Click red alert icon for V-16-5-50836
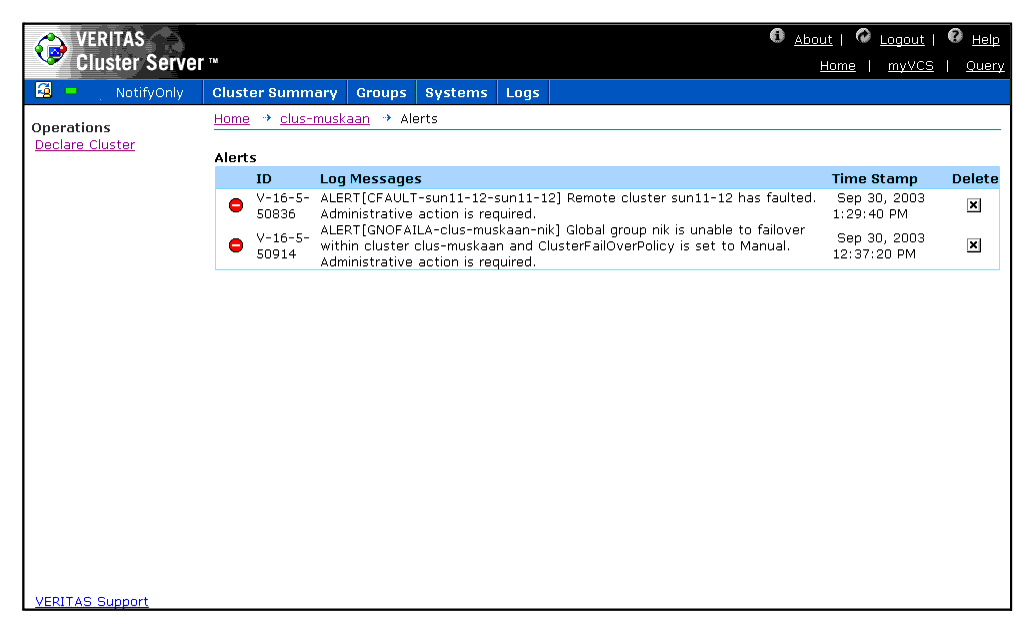 (x=236, y=205)
